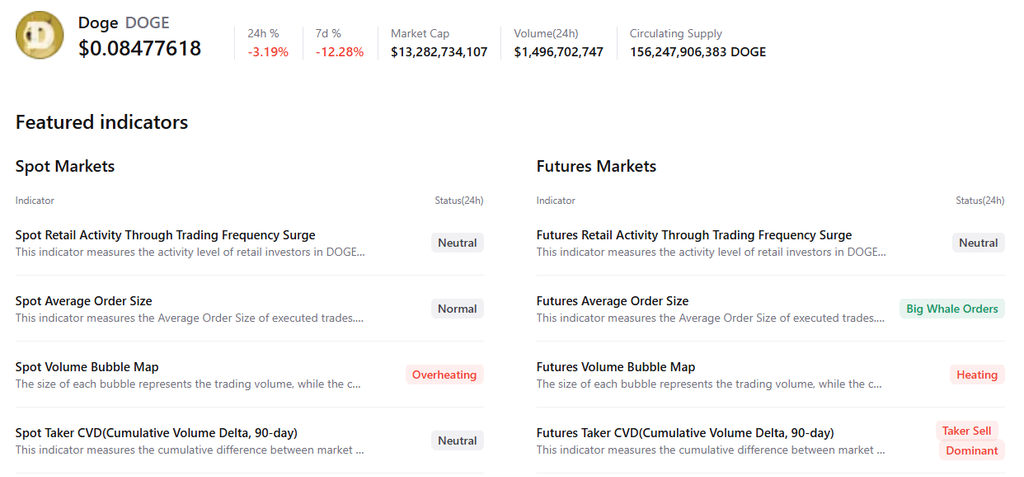Viewport: 1024px width, 477px height.
Task: Click Normal badge for Spot Average Order Size
Action: click(457, 309)
